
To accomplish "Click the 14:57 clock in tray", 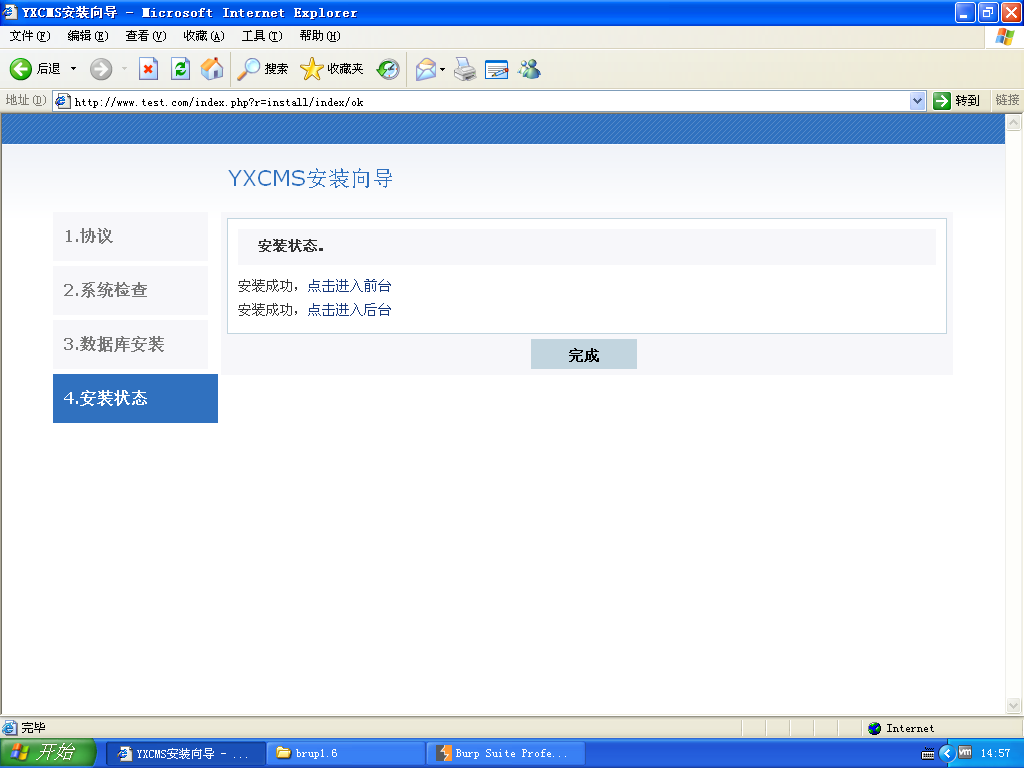I will coord(995,754).
